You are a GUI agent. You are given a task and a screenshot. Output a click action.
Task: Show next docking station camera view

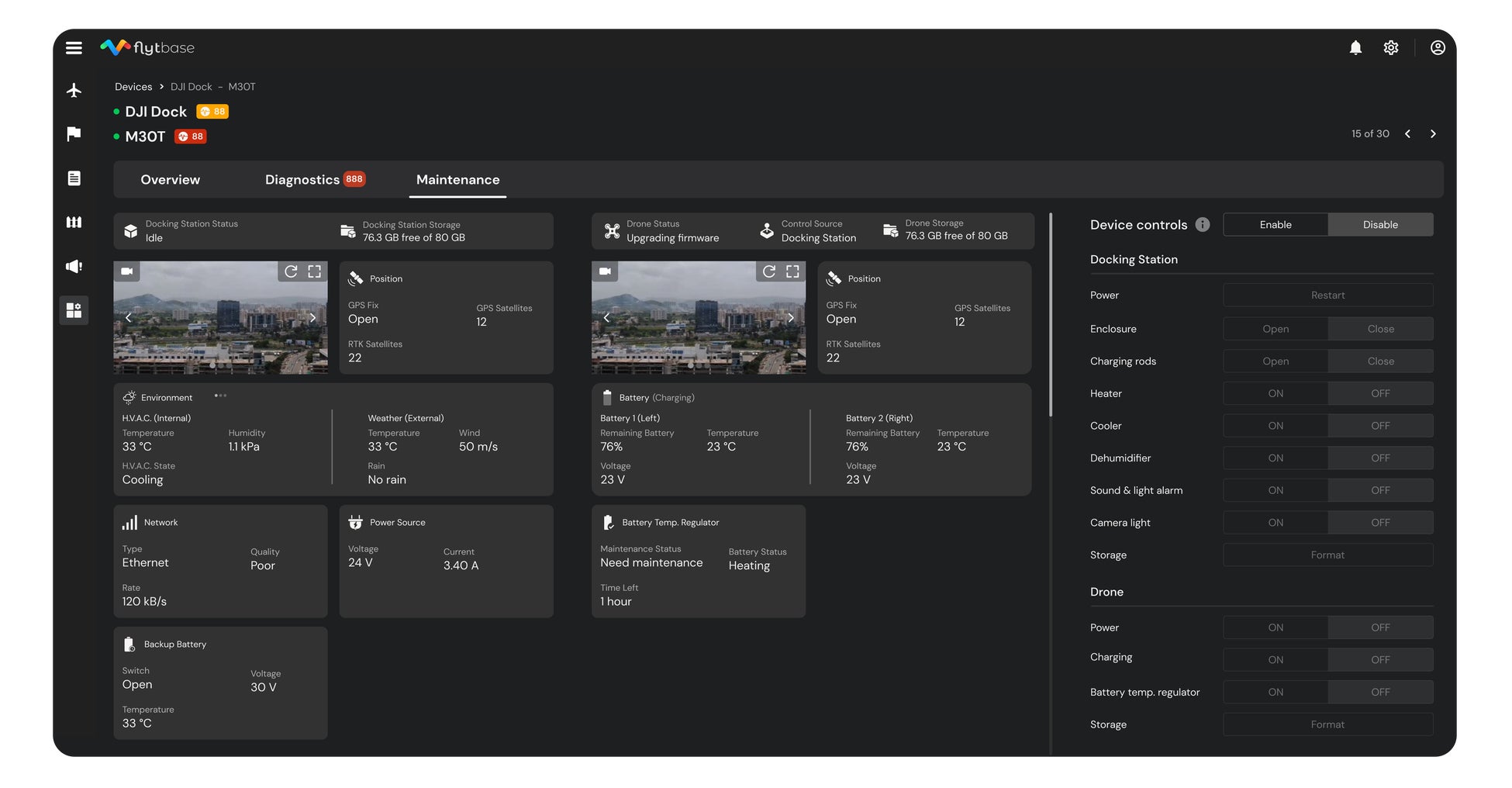point(312,318)
